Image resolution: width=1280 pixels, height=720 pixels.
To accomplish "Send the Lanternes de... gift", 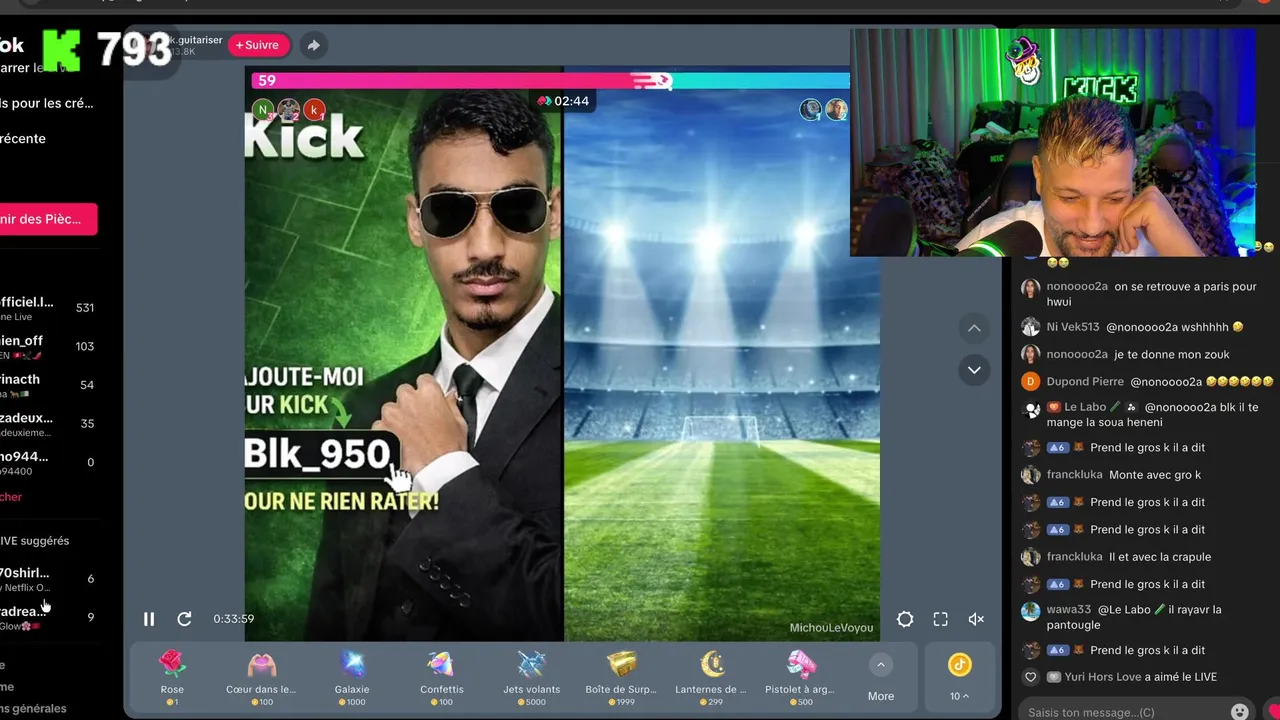I will [711, 677].
